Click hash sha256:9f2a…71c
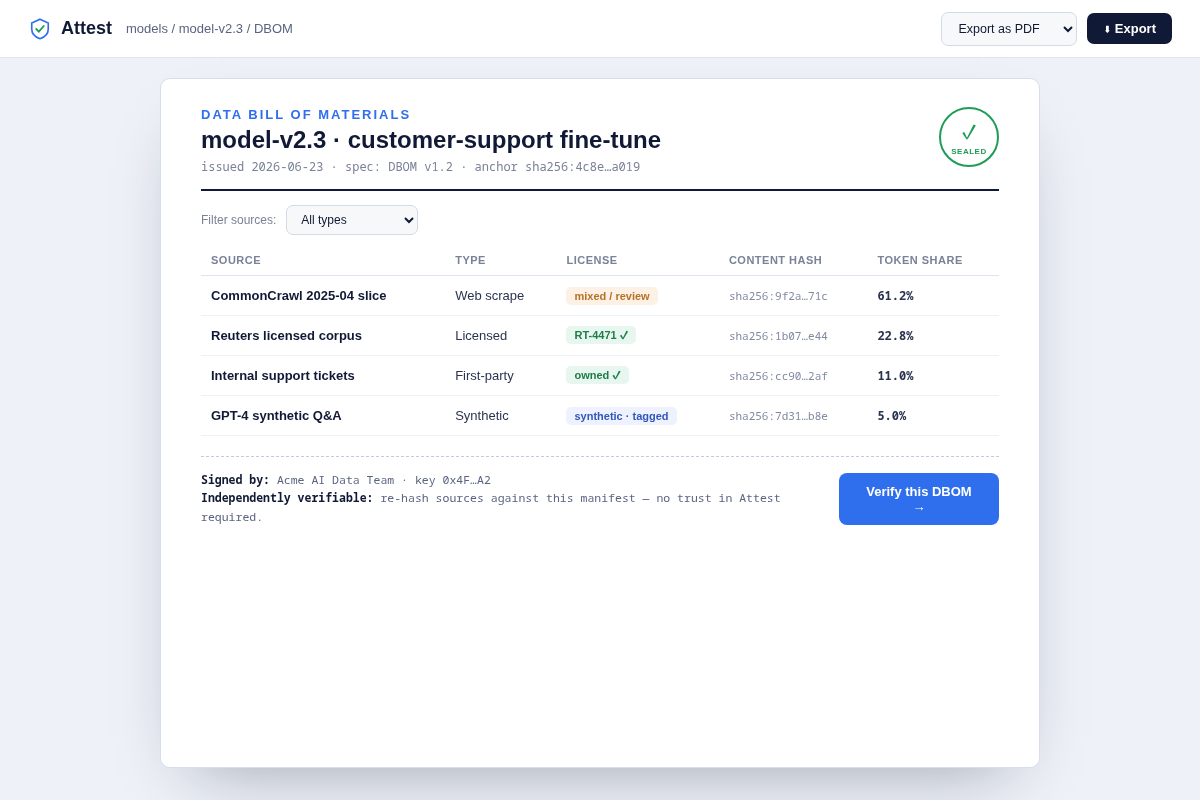1200x800 pixels. [x=778, y=296]
